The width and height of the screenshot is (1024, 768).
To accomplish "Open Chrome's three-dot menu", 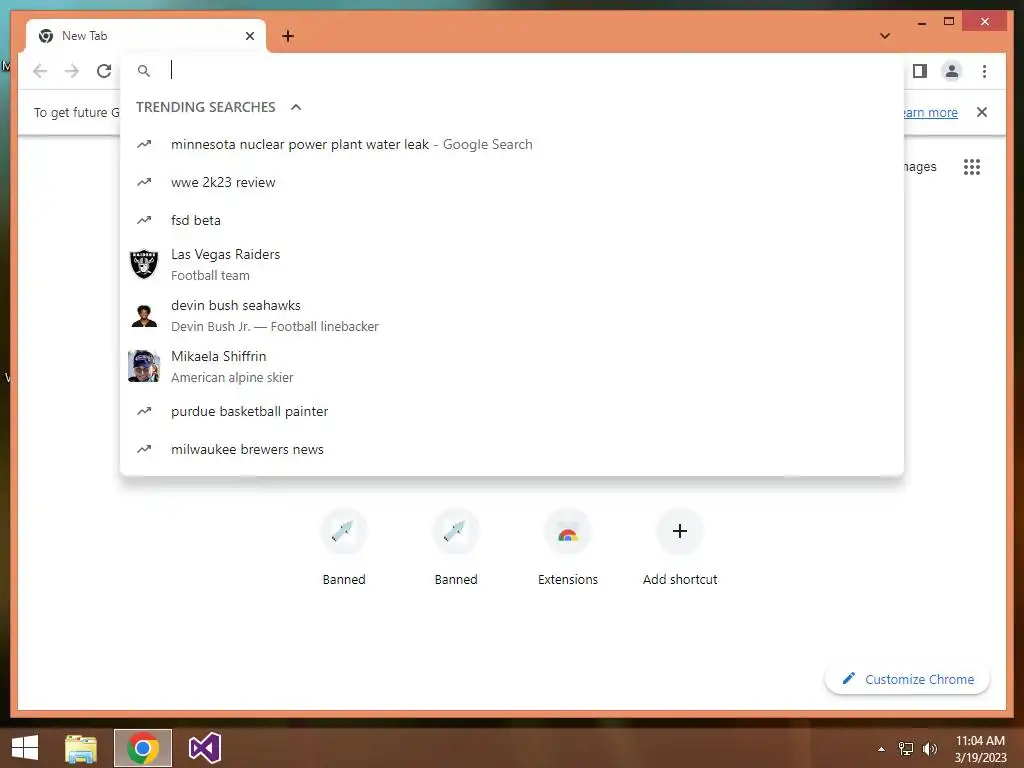I will tap(984, 71).
